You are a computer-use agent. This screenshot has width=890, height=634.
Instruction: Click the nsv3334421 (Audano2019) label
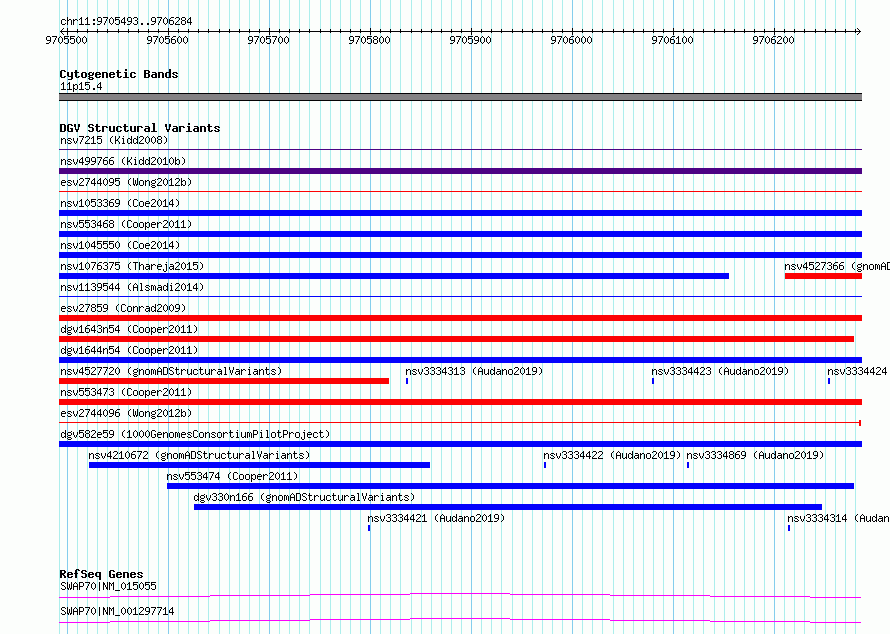coord(436,518)
